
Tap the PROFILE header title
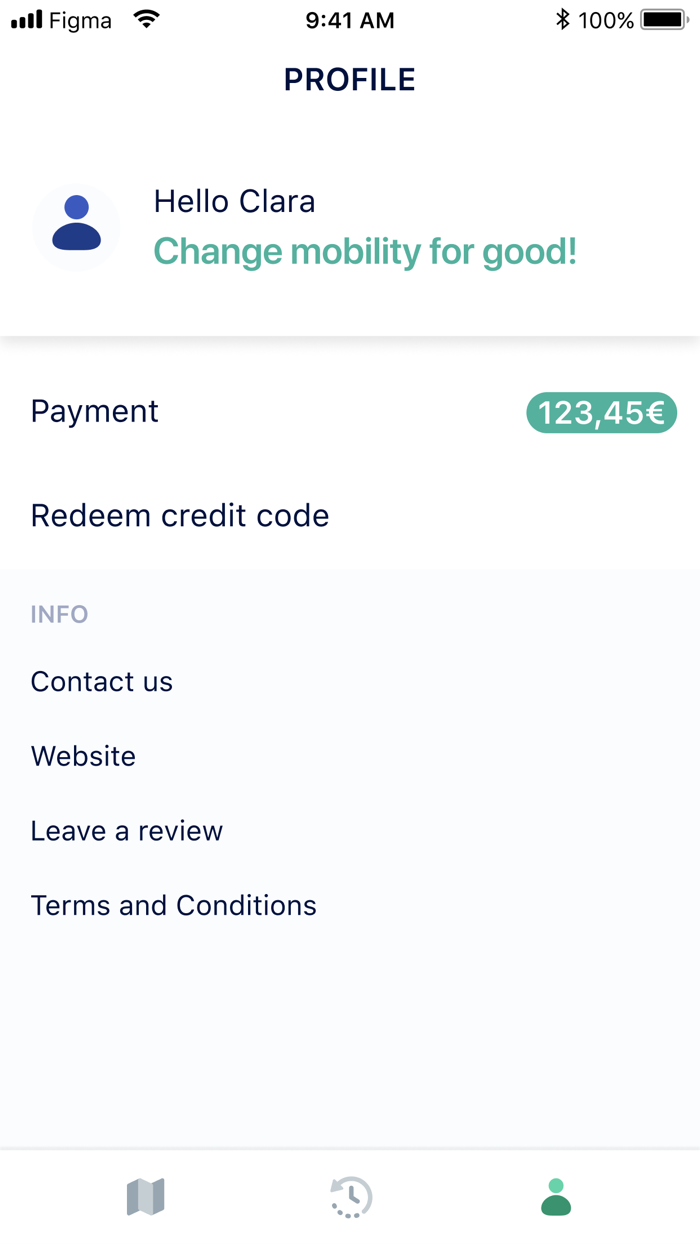[350, 80]
